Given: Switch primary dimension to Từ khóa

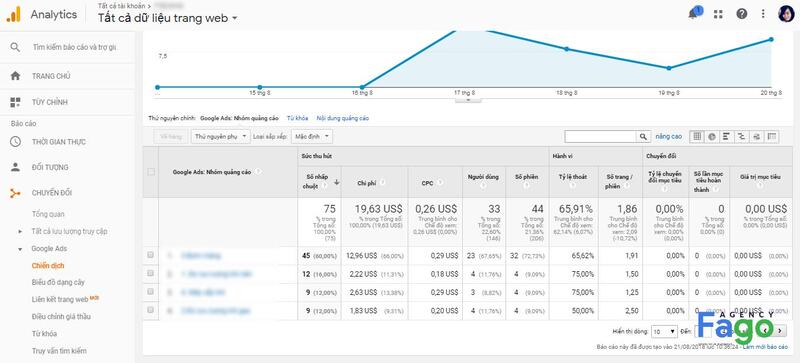Looking at the screenshot, I should [297, 118].
